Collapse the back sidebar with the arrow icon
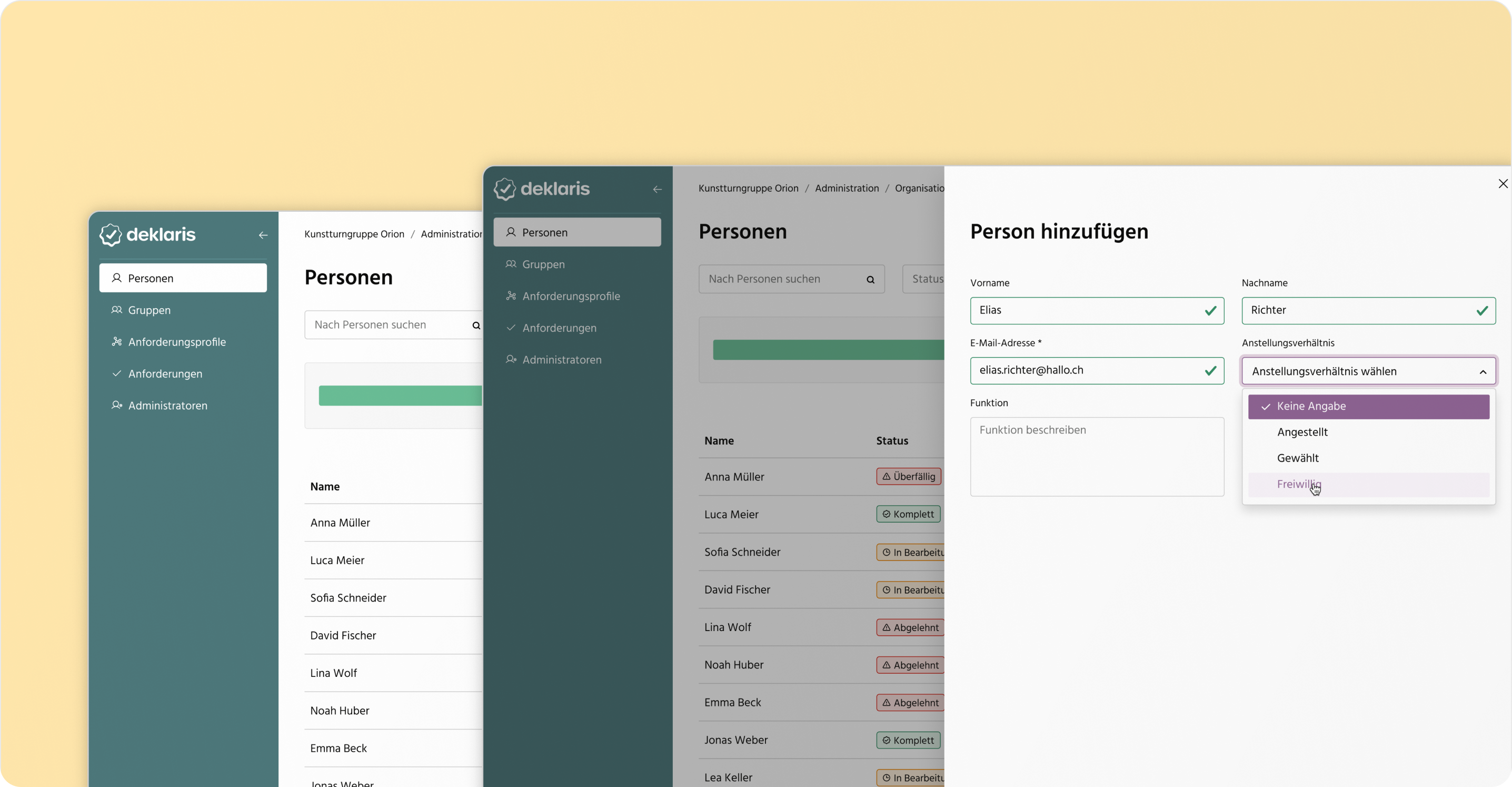The height and width of the screenshot is (787, 1512). coord(263,235)
